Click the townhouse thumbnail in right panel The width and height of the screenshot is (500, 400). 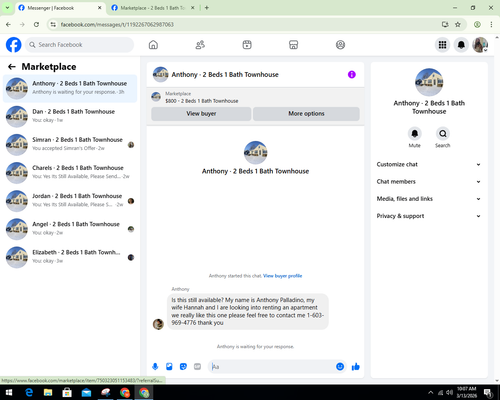point(429,82)
